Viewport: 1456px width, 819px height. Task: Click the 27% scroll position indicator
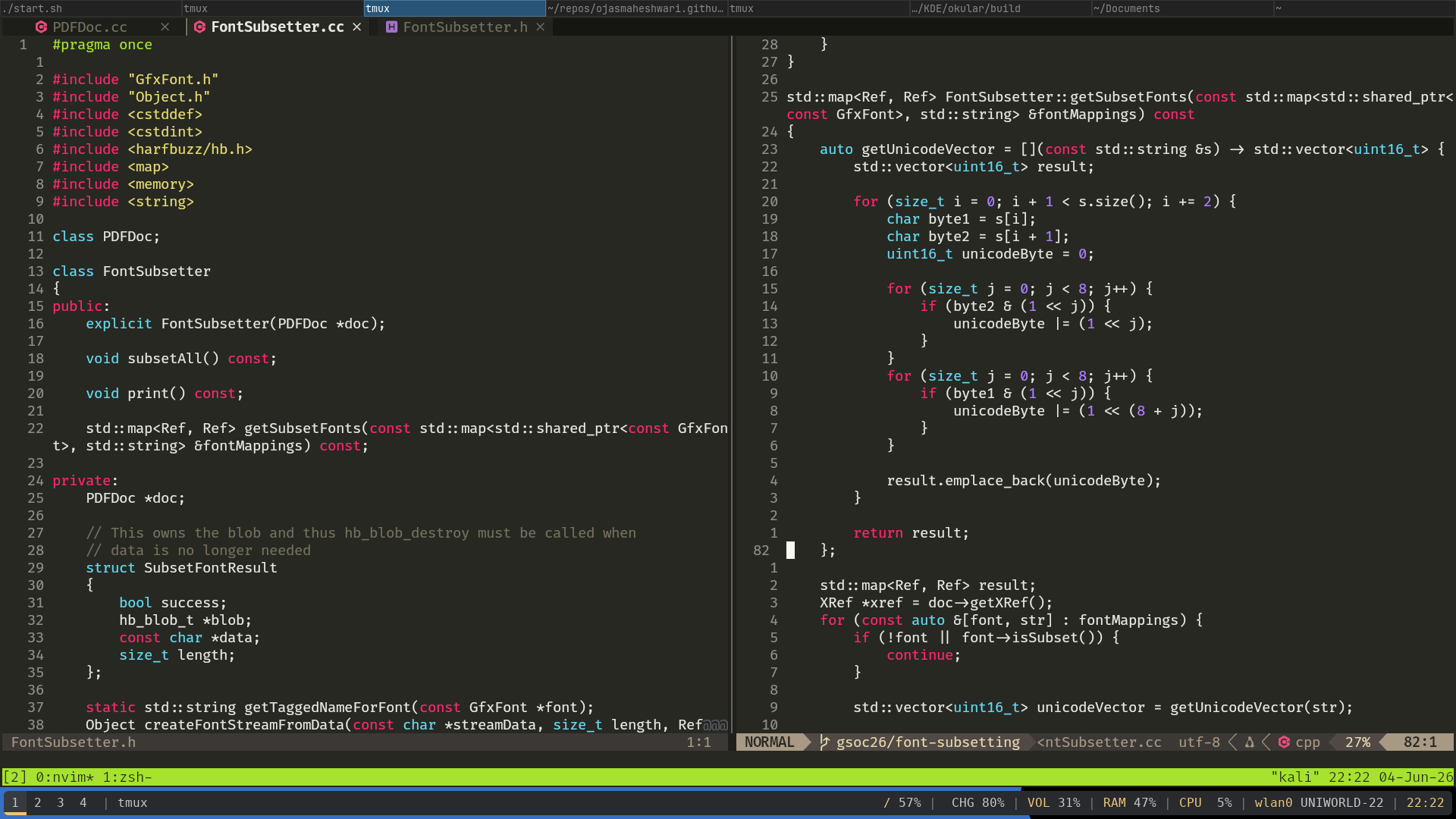point(1357,742)
